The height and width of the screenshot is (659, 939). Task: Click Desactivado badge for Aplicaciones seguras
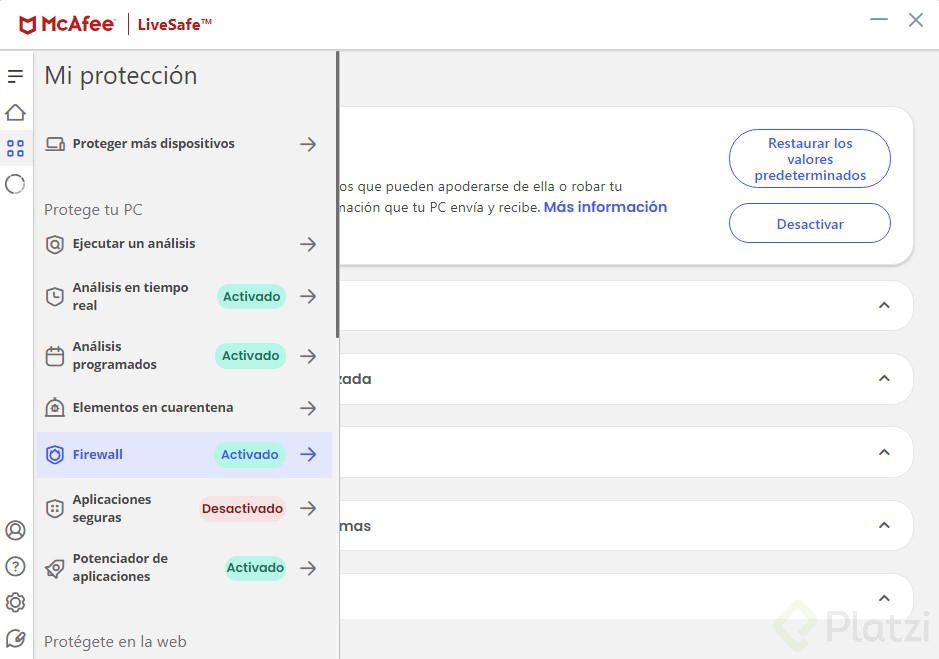click(242, 509)
